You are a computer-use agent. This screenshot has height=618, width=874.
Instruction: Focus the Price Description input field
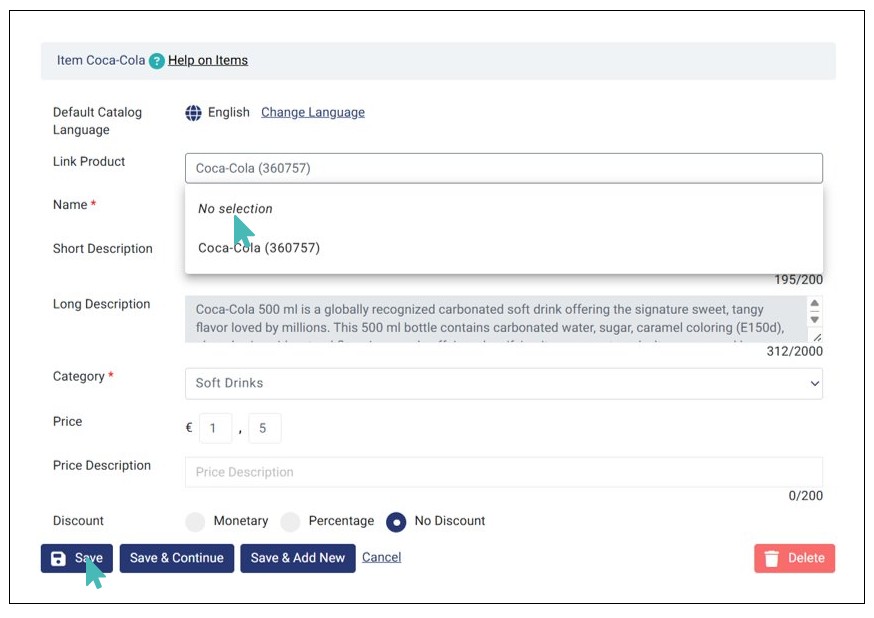(x=503, y=473)
